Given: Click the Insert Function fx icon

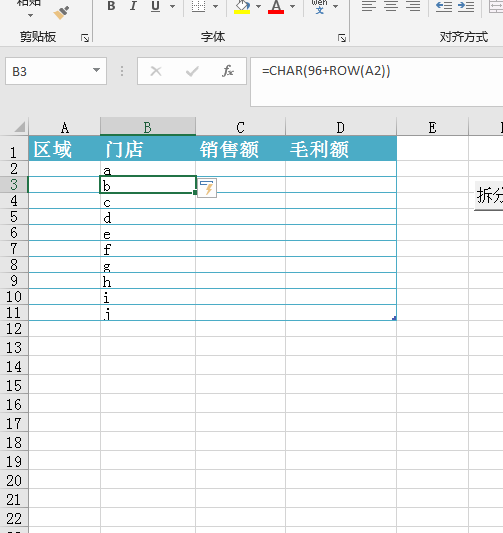Looking at the screenshot, I should coord(228,71).
